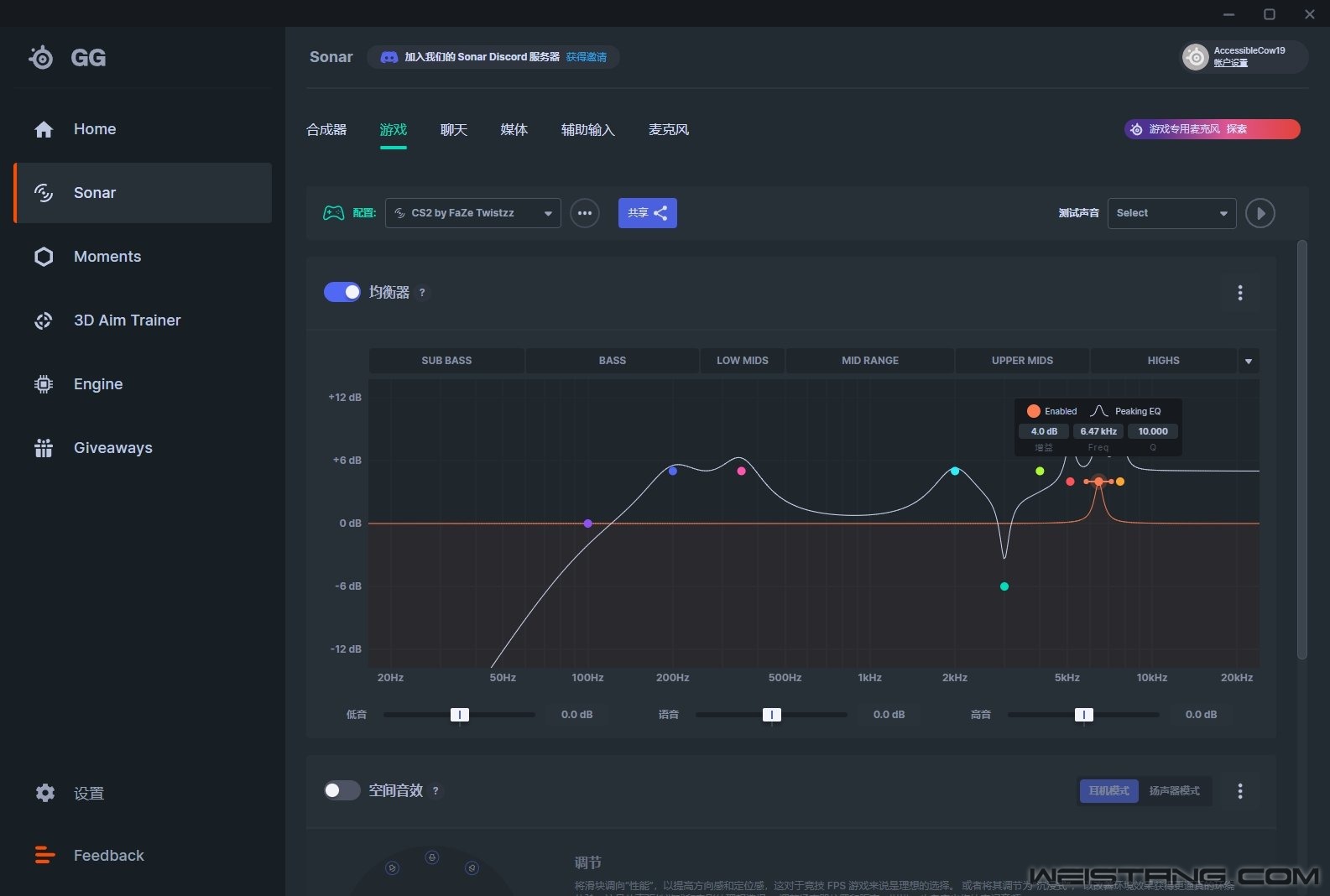Open the Peaking EQ filter type selector
1330x896 pixels.
coord(1126,411)
